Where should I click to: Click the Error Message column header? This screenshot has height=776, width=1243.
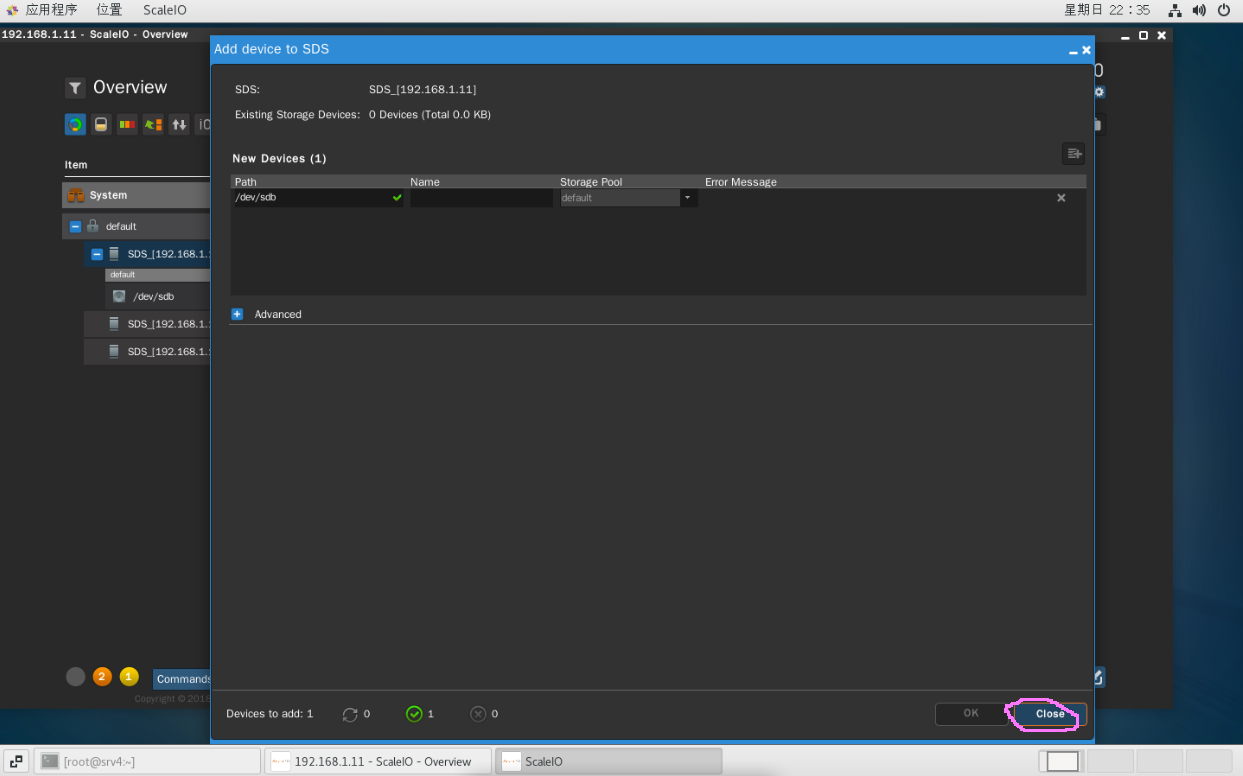[x=741, y=182]
